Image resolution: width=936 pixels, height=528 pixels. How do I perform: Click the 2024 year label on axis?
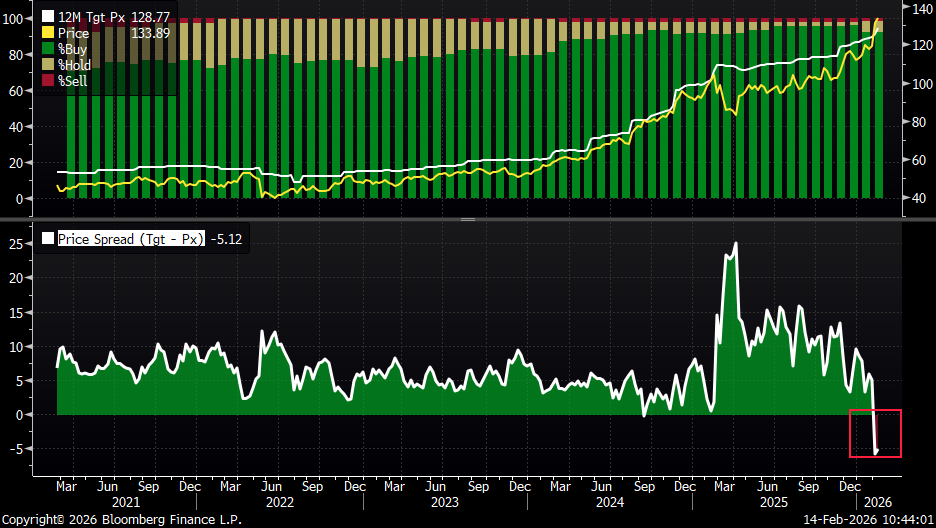click(609, 502)
